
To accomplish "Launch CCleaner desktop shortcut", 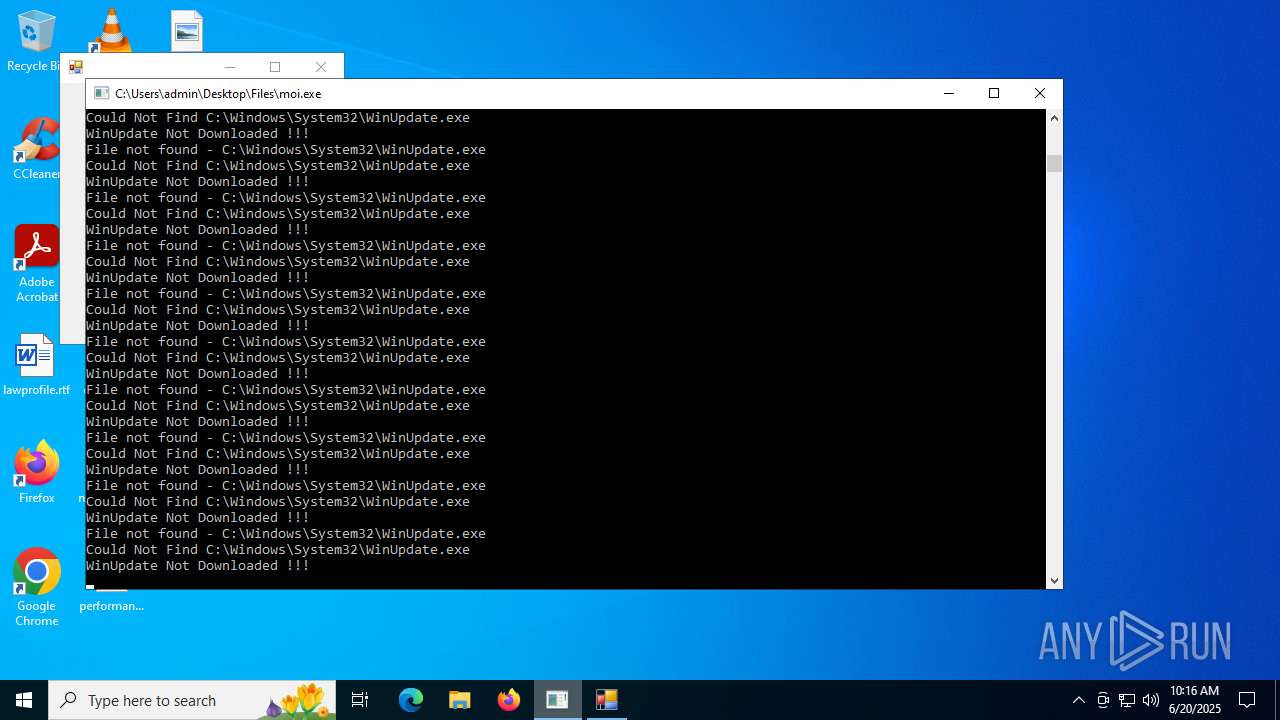I will 36,150.
